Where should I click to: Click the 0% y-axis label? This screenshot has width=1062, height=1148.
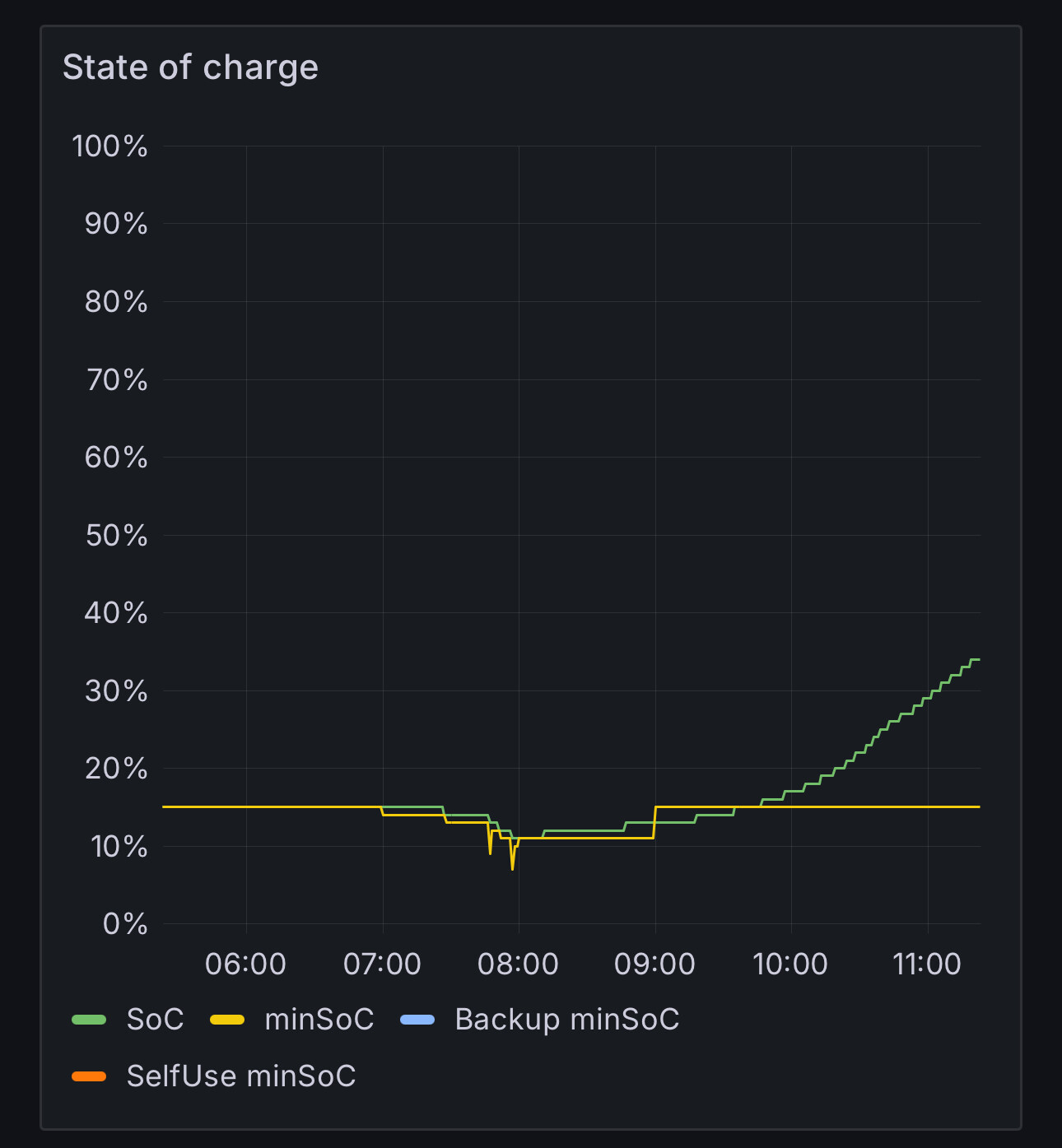click(x=125, y=924)
